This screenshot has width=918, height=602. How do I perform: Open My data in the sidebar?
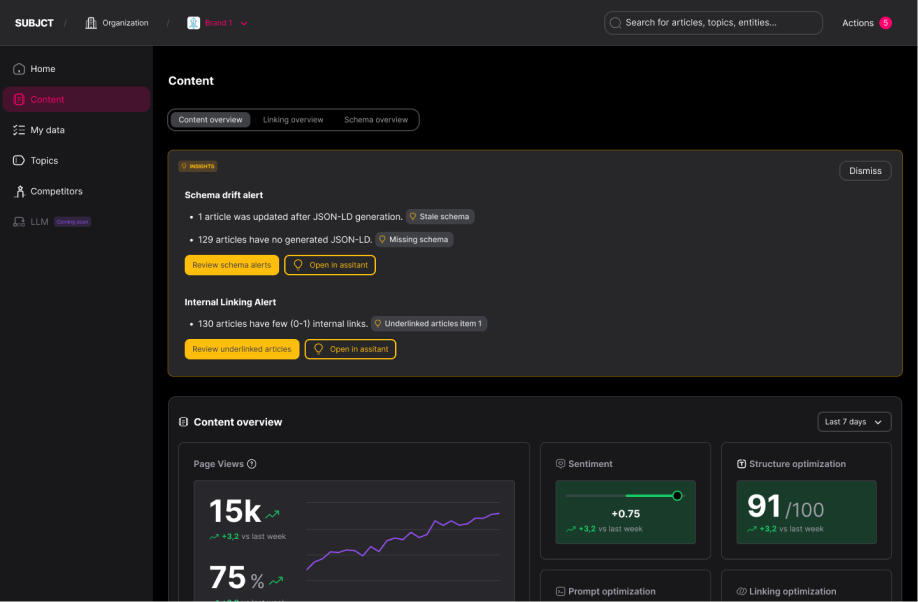point(76,130)
